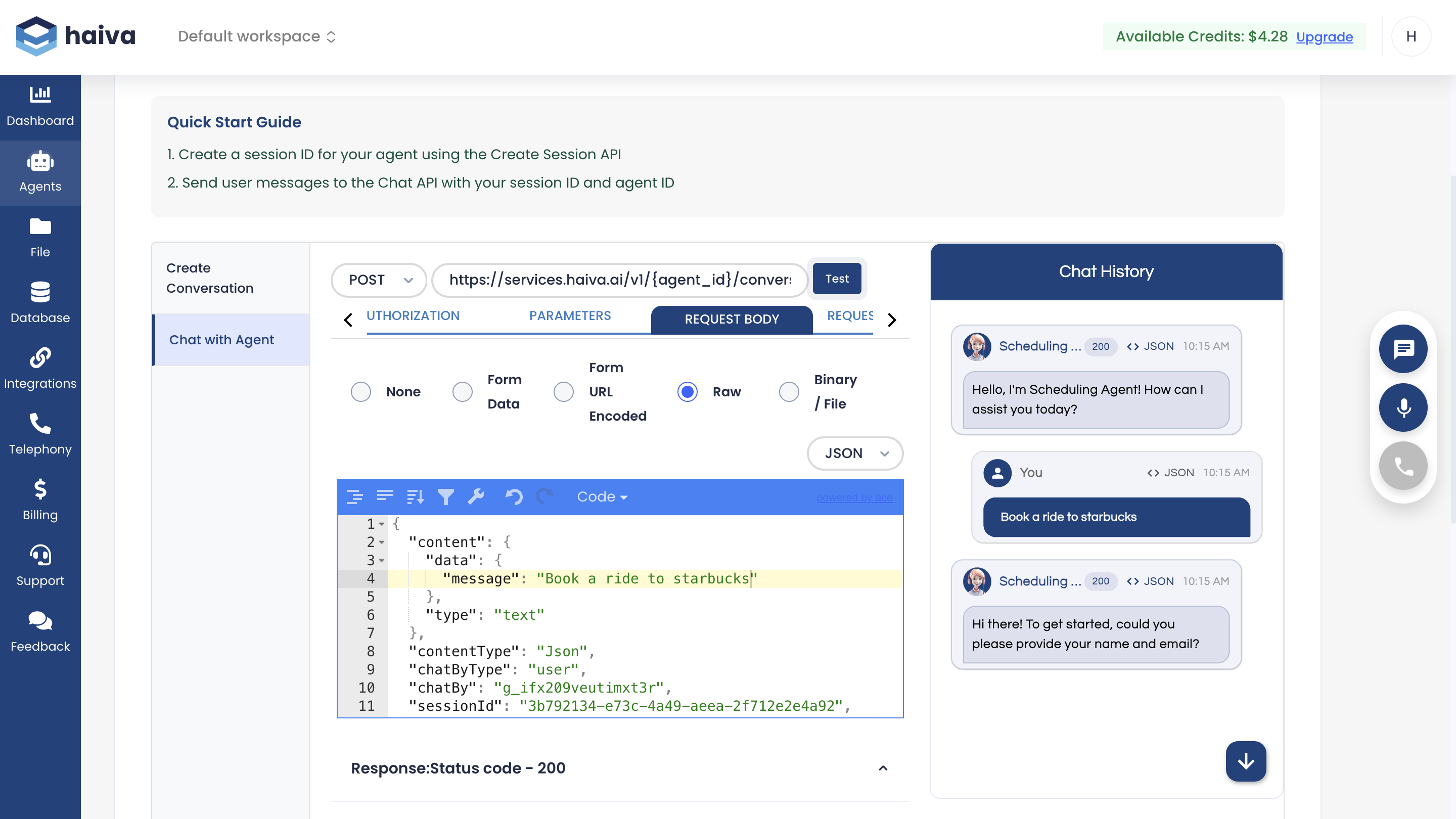The width and height of the screenshot is (1456, 819).
Task: Click the sort contents icon in editor
Action: click(415, 497)
